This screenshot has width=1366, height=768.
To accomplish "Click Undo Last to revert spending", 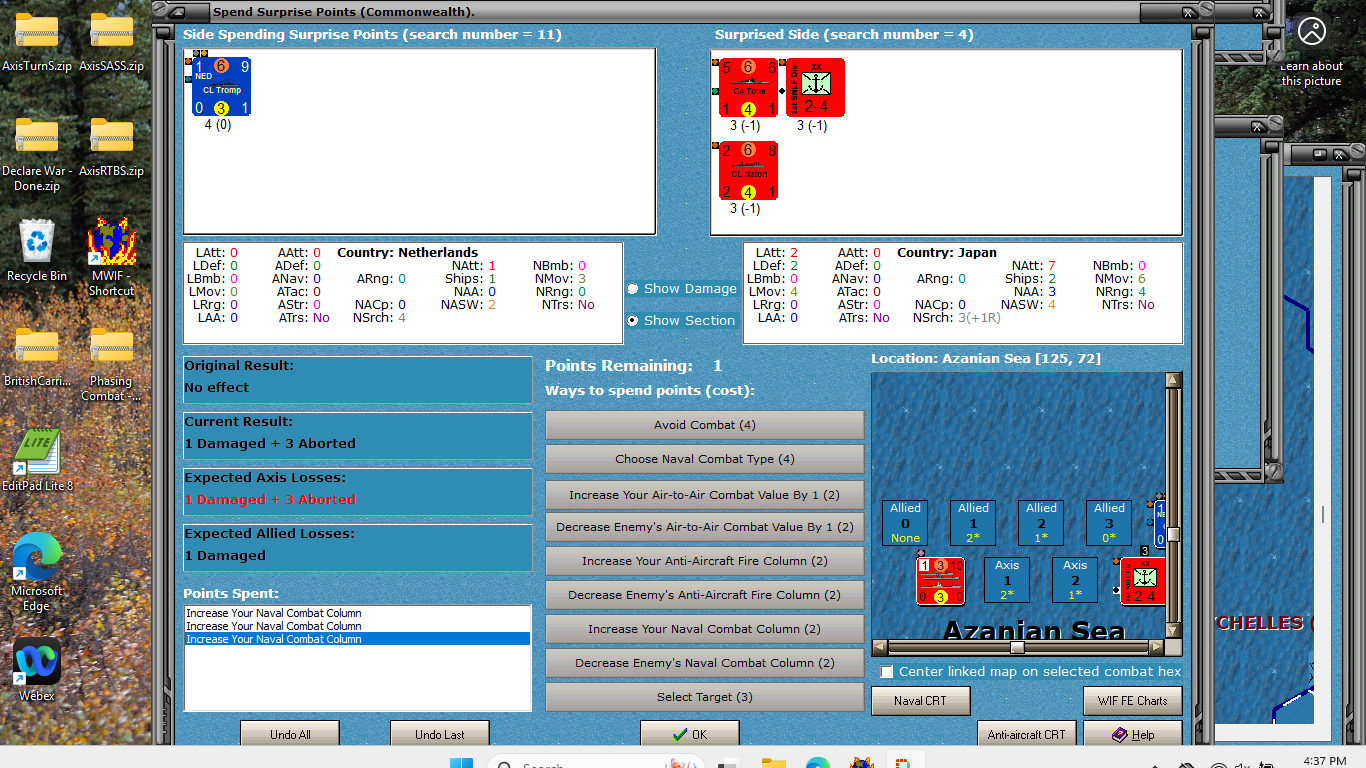I will 439,733.
